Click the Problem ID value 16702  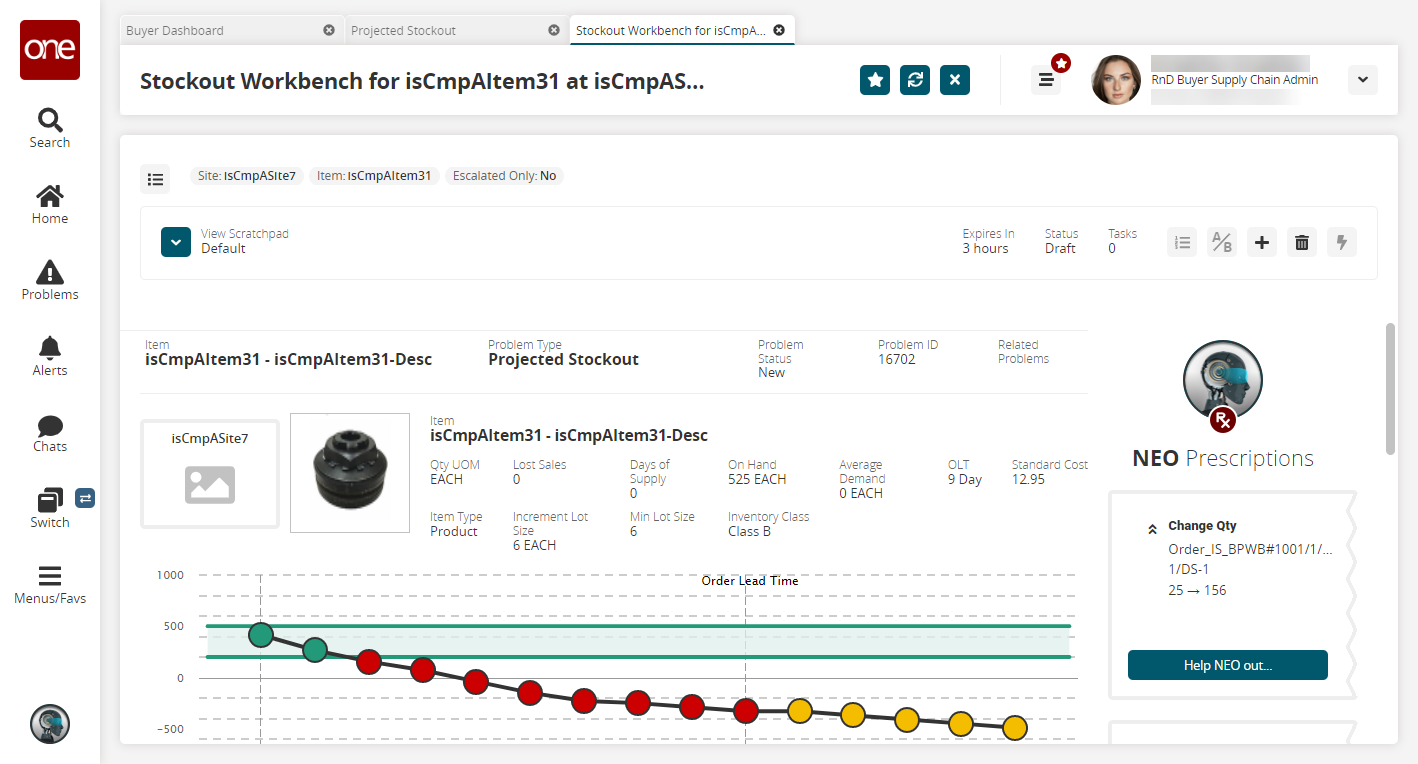tap(897, 359)
